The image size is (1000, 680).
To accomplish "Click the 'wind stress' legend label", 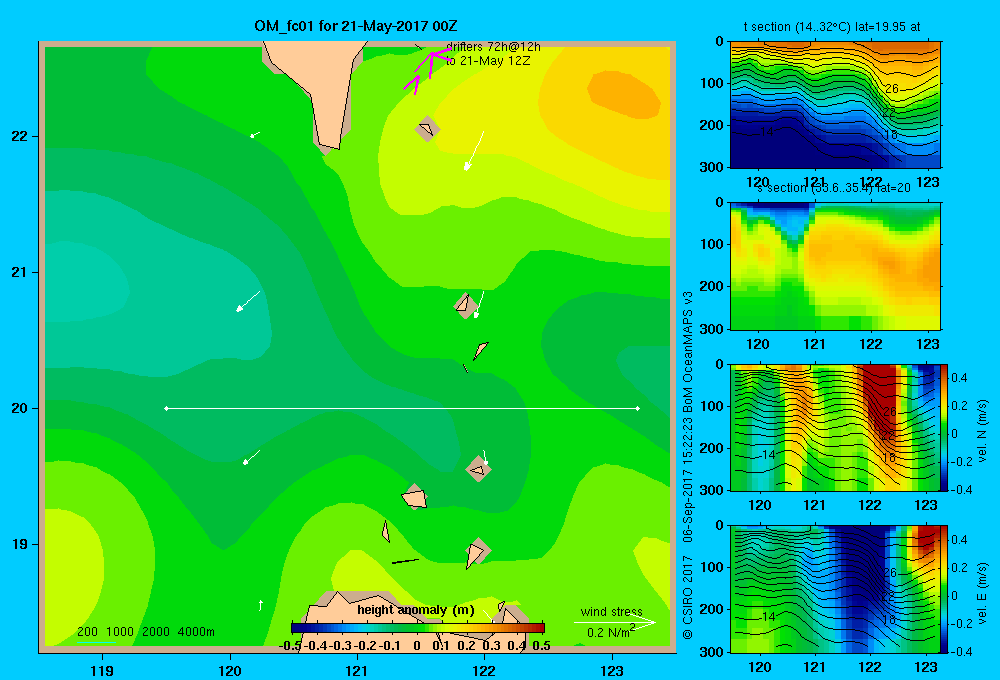I will click(x=612, y=612).
